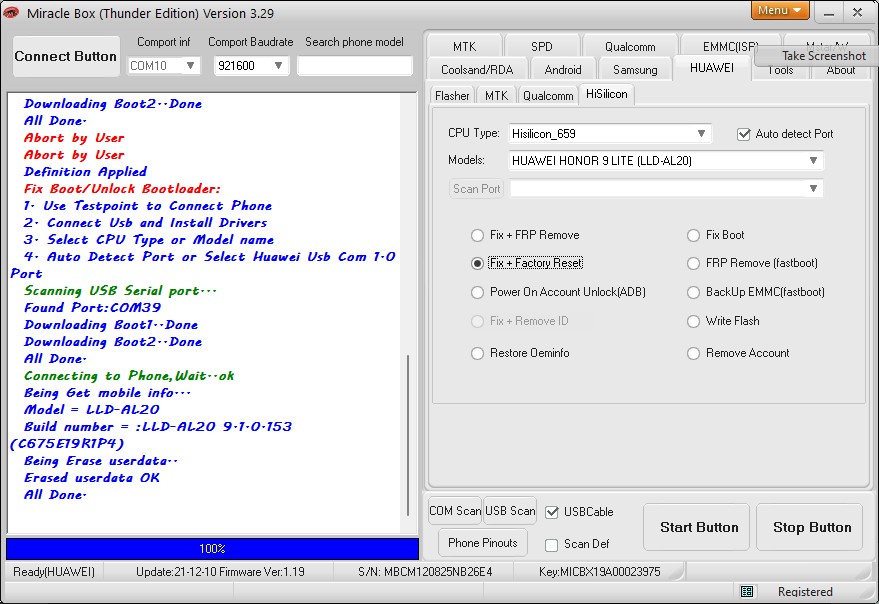This screenshot has height=604, width=879.
Task: Open Phone Pinouts
Action: coord(482,543)
